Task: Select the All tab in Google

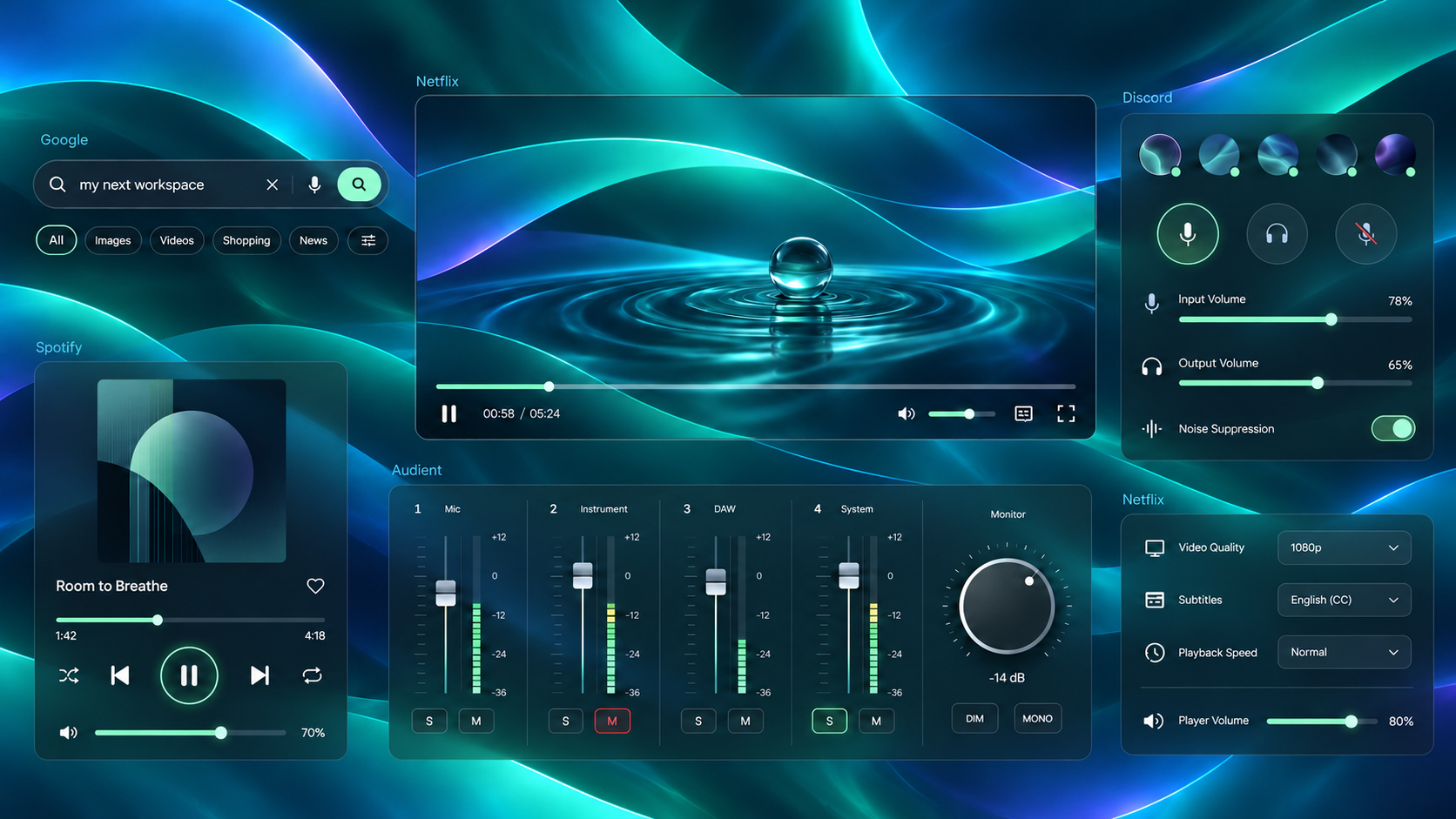Action: pyautogui.click(x=57, y=240)
